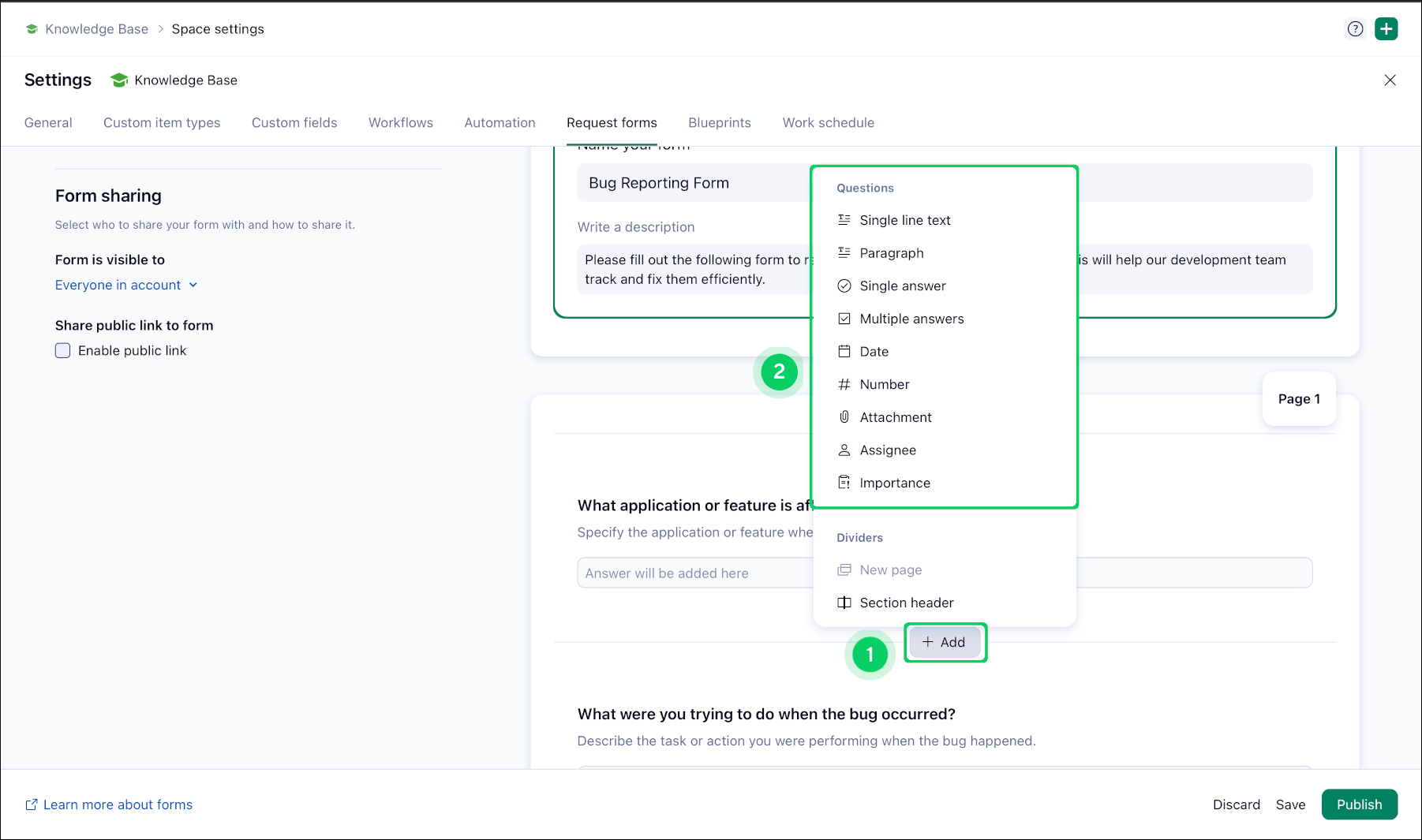The image size is (1422, 840).
Task: Select Single answer question type
Action: [902, 286]
